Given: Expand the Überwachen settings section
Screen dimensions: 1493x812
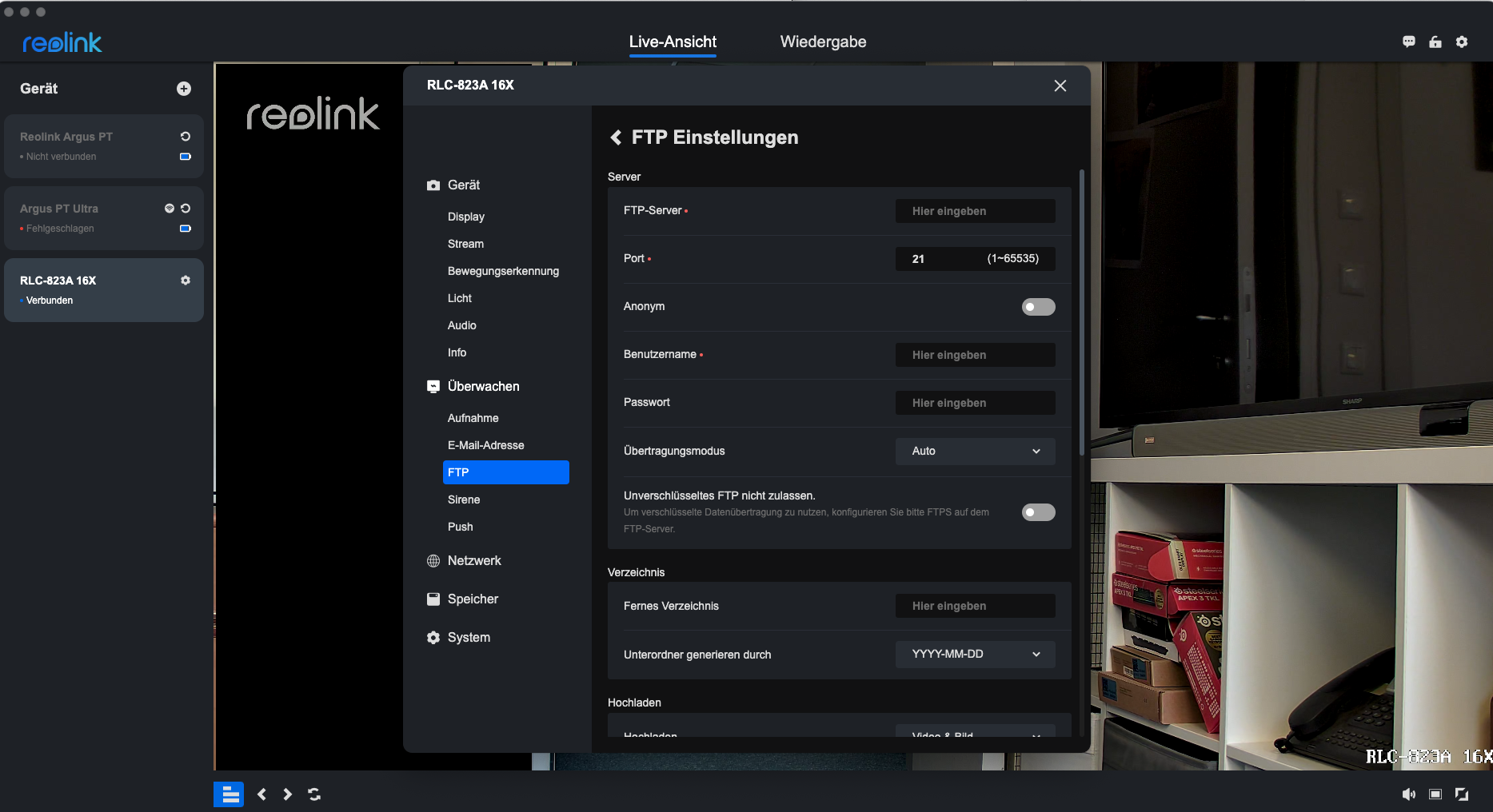Looking at the screenshot, I should tap(473, 387).
